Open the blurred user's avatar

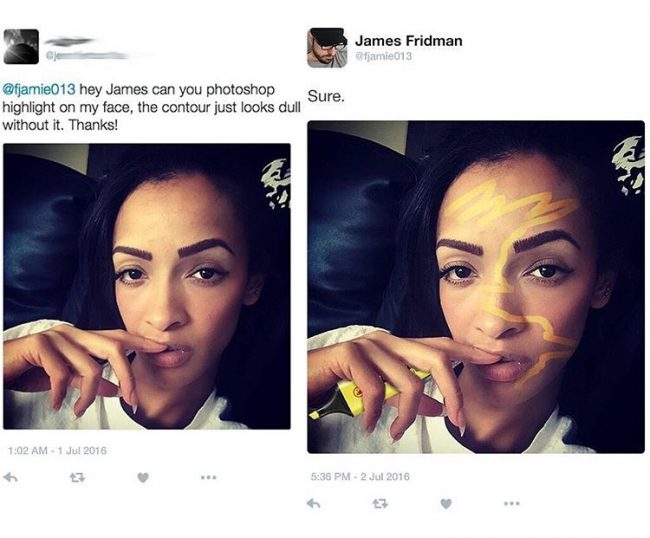[21, 46]
